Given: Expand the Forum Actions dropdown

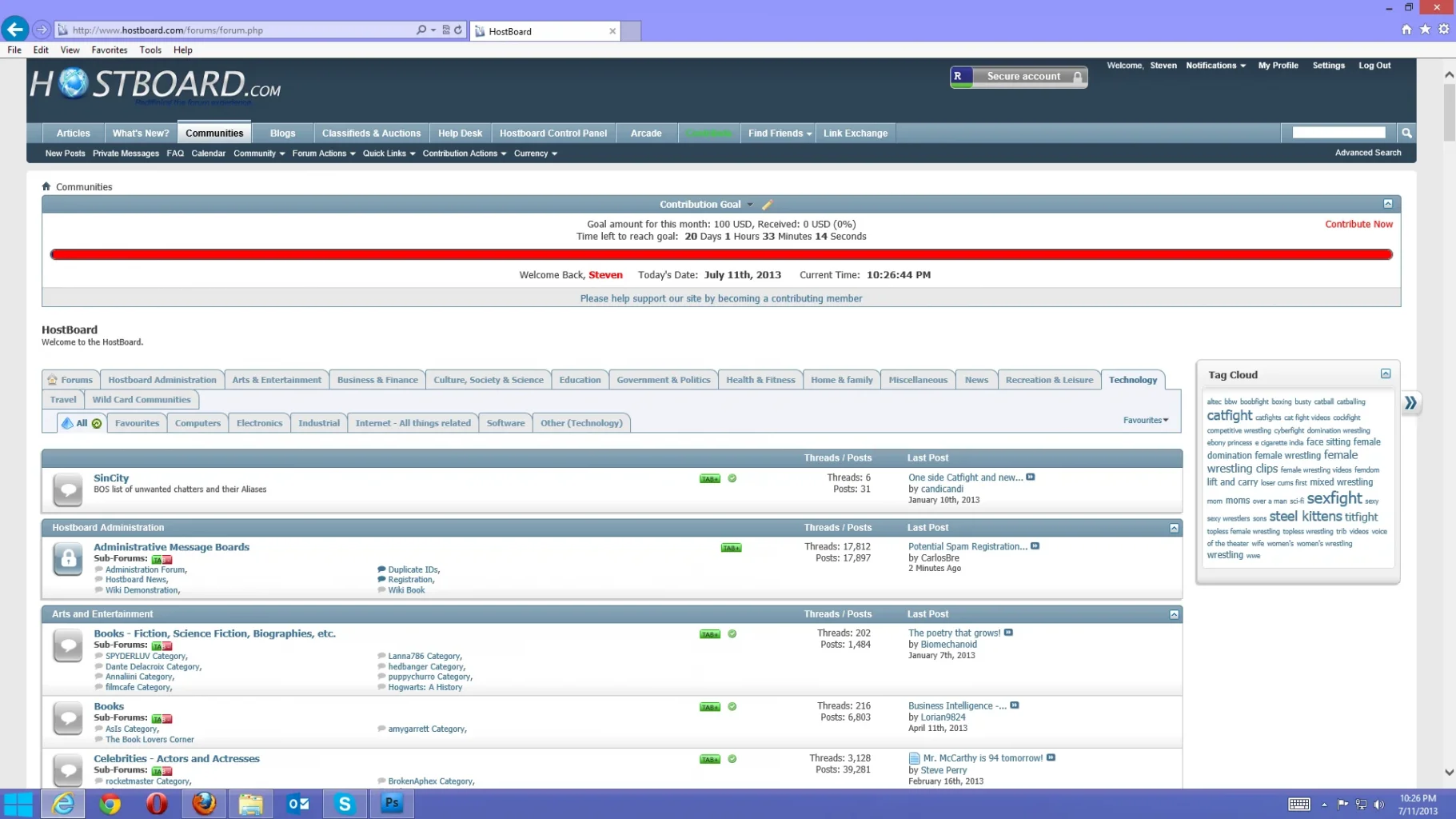Looking at the screenshot, I should click(324, 154).
